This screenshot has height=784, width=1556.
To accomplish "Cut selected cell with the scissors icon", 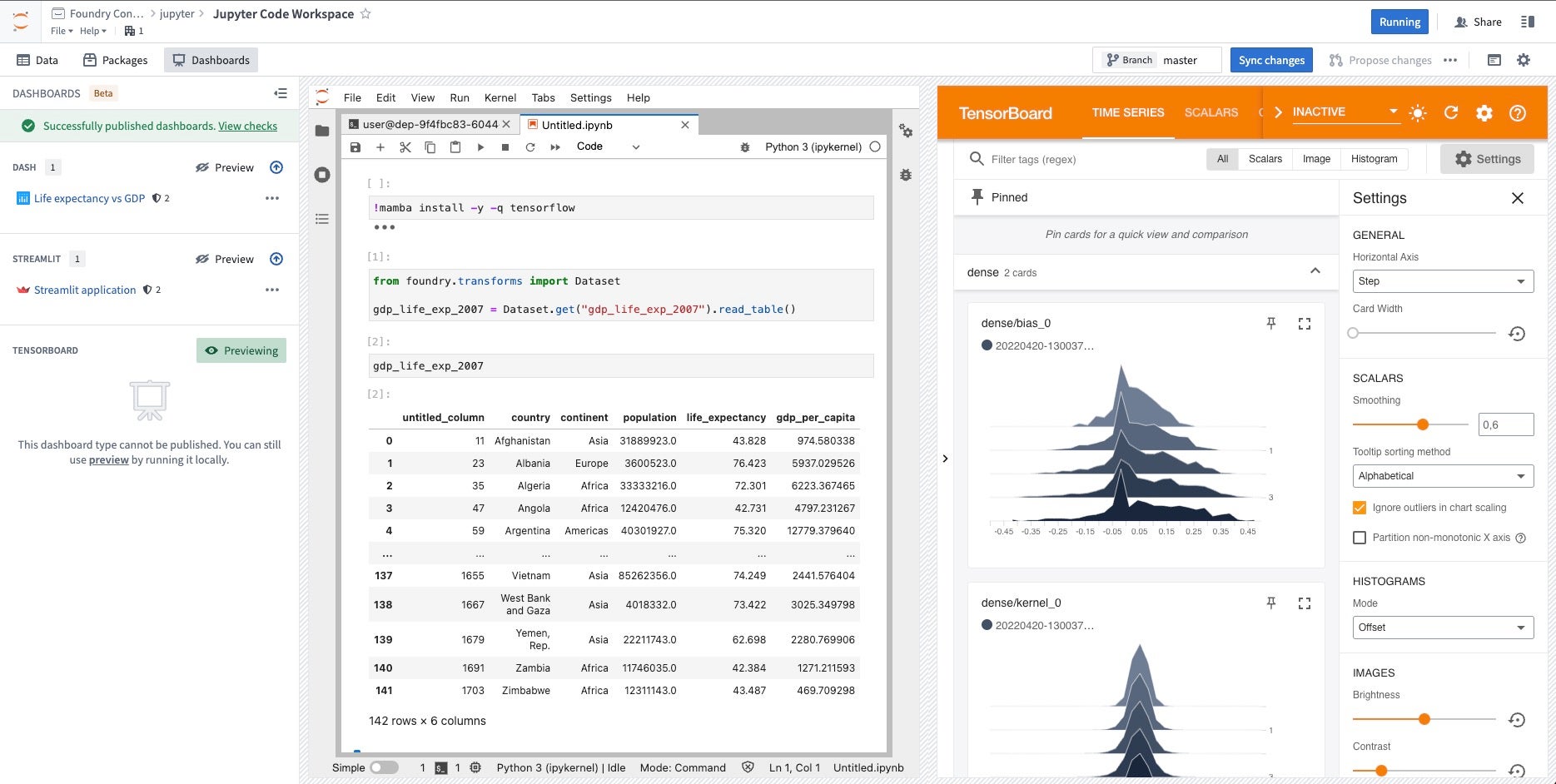I will [405, 147].
